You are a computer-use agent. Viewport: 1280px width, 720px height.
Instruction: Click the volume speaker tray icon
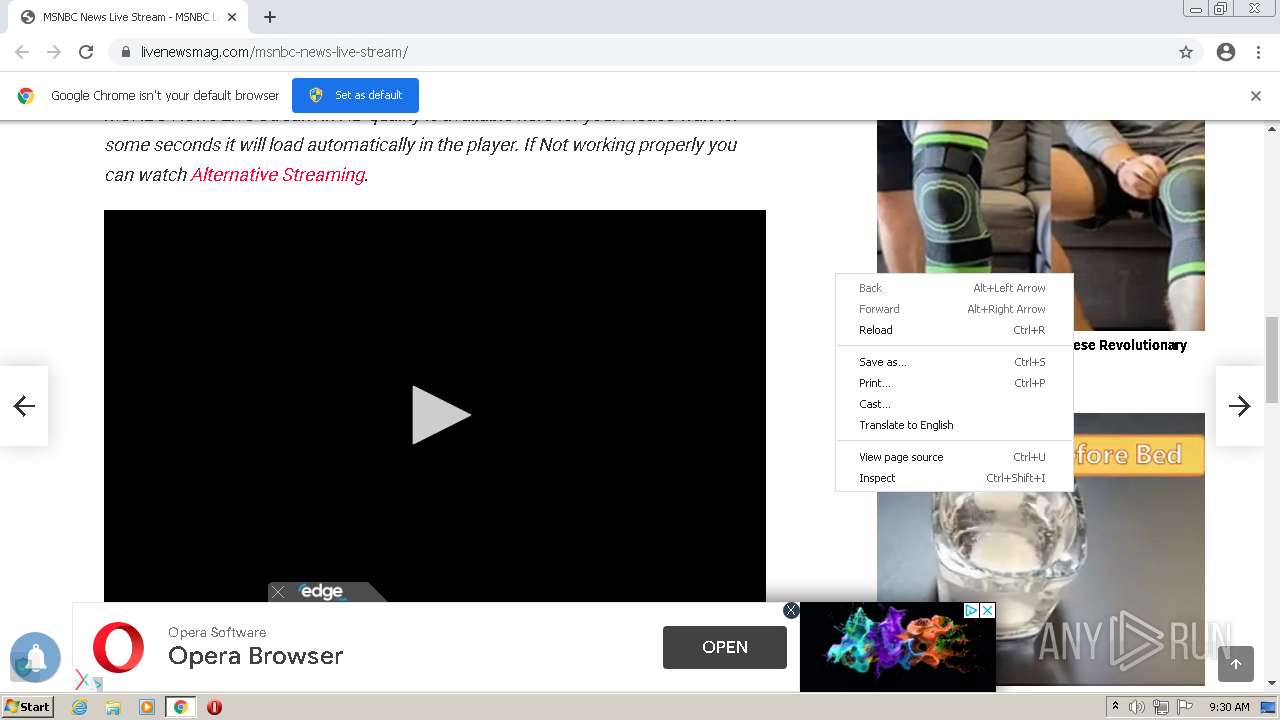(1137, 707)
